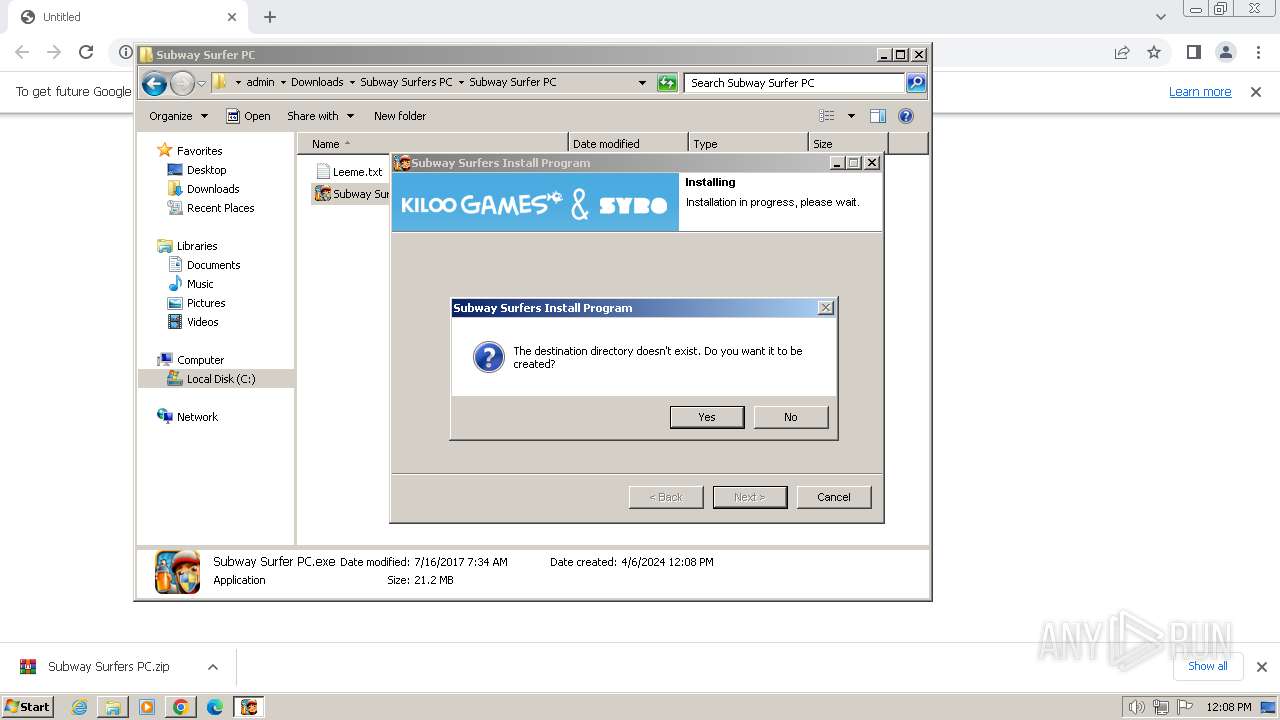Switch to Google Chrome in taskbar

point(181,707)
